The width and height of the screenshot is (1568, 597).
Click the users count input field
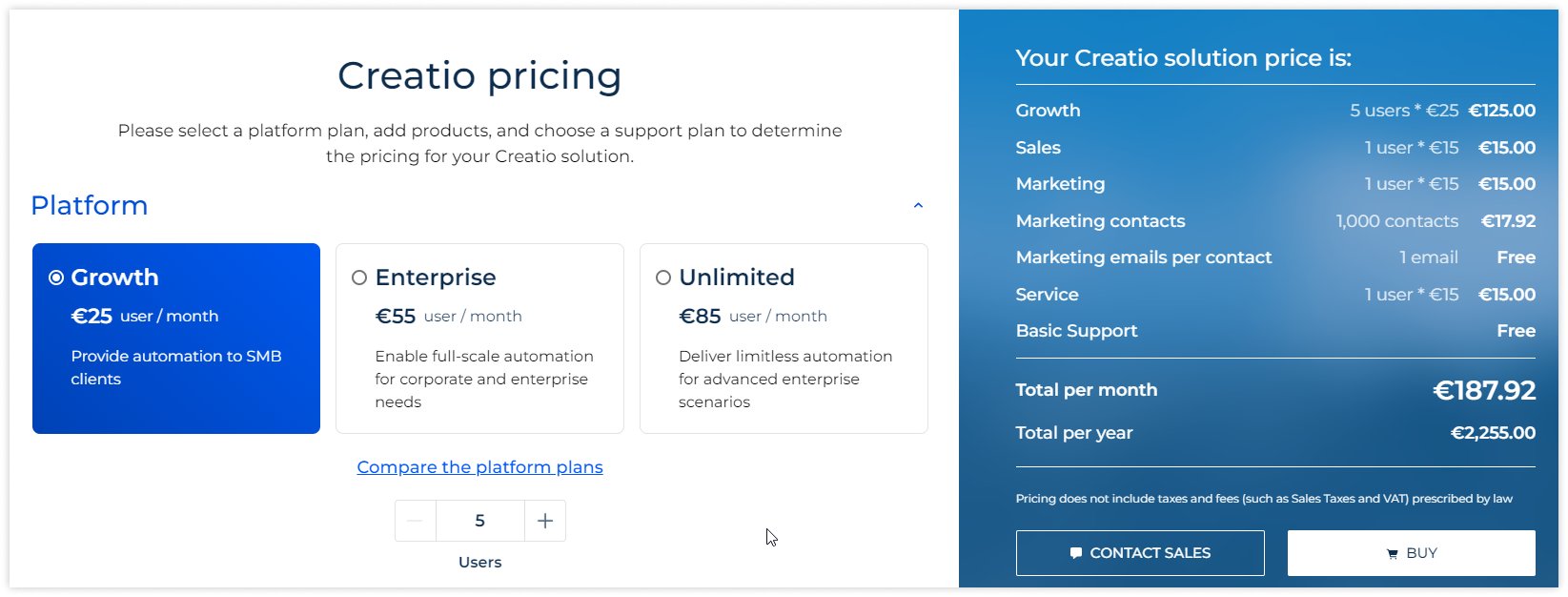coord(479,521)
